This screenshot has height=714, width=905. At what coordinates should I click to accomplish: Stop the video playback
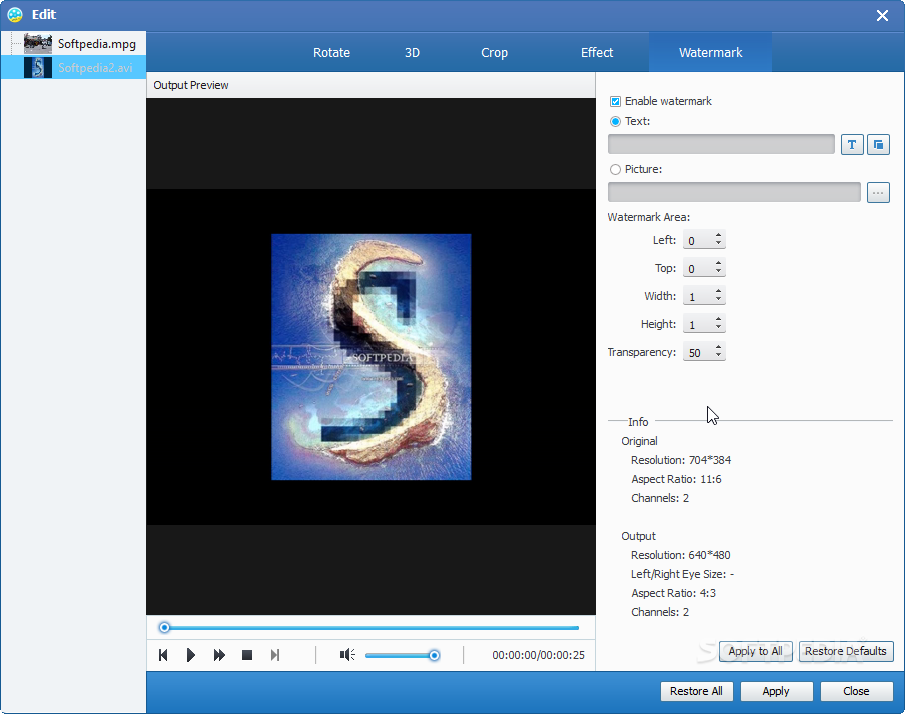click(247, 655)
